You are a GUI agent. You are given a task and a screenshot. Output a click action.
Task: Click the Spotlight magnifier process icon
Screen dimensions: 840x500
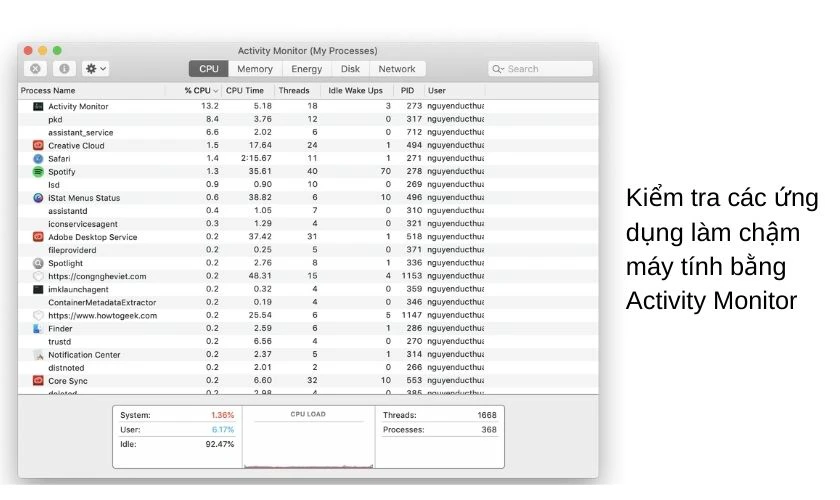[38, 263]
